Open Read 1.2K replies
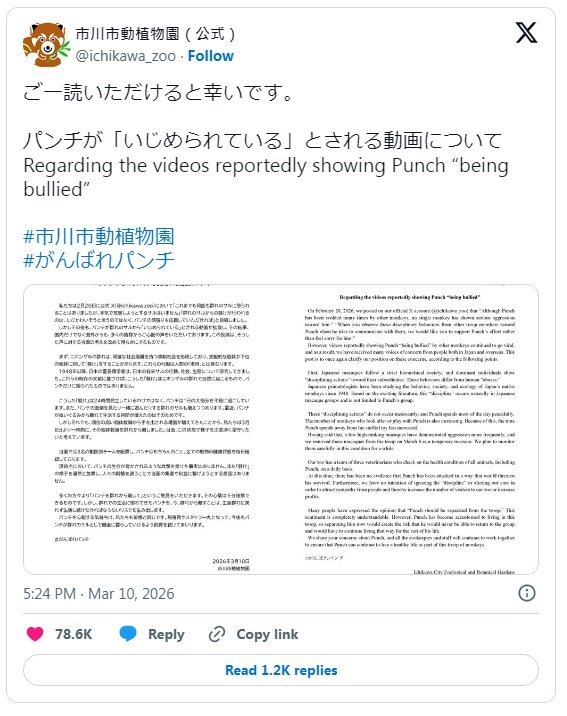The height and width of the screenshot is (716, 567). pos(281,670)
